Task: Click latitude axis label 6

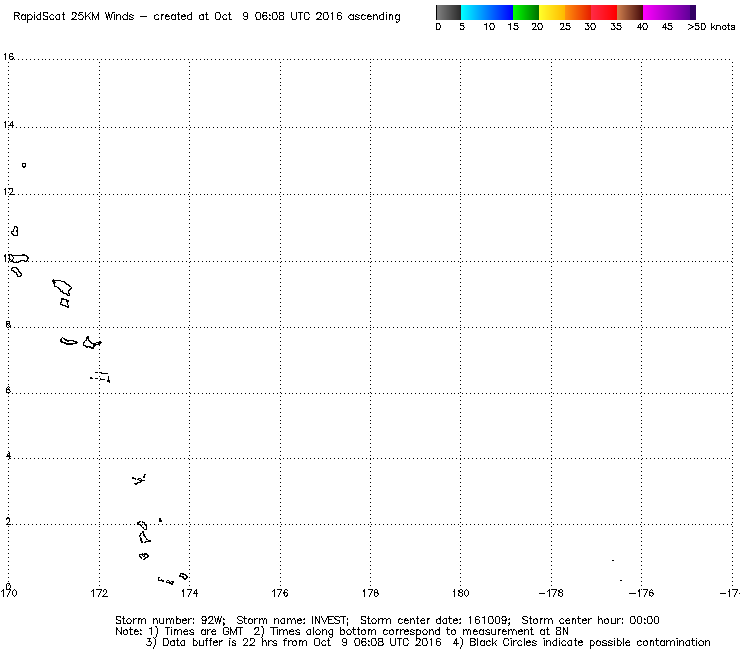Action: [8, 390]
